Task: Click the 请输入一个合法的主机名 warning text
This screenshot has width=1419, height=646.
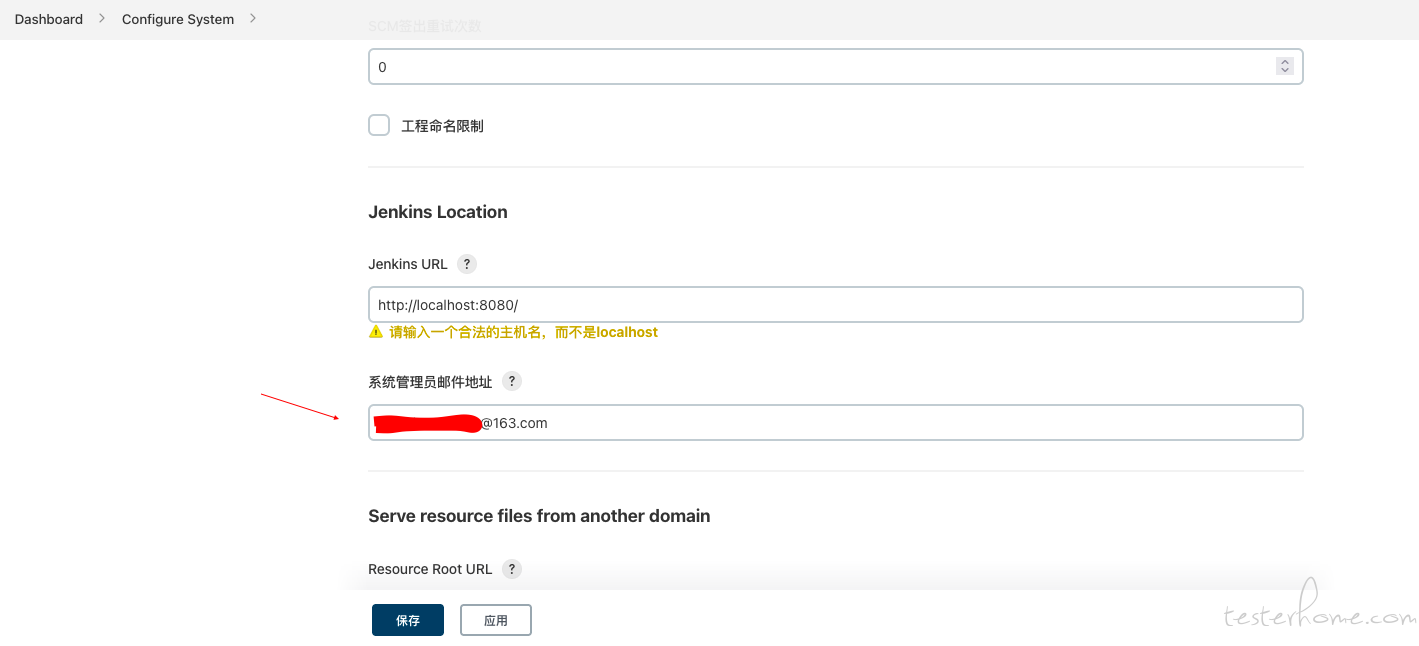Action: (523, 332)
